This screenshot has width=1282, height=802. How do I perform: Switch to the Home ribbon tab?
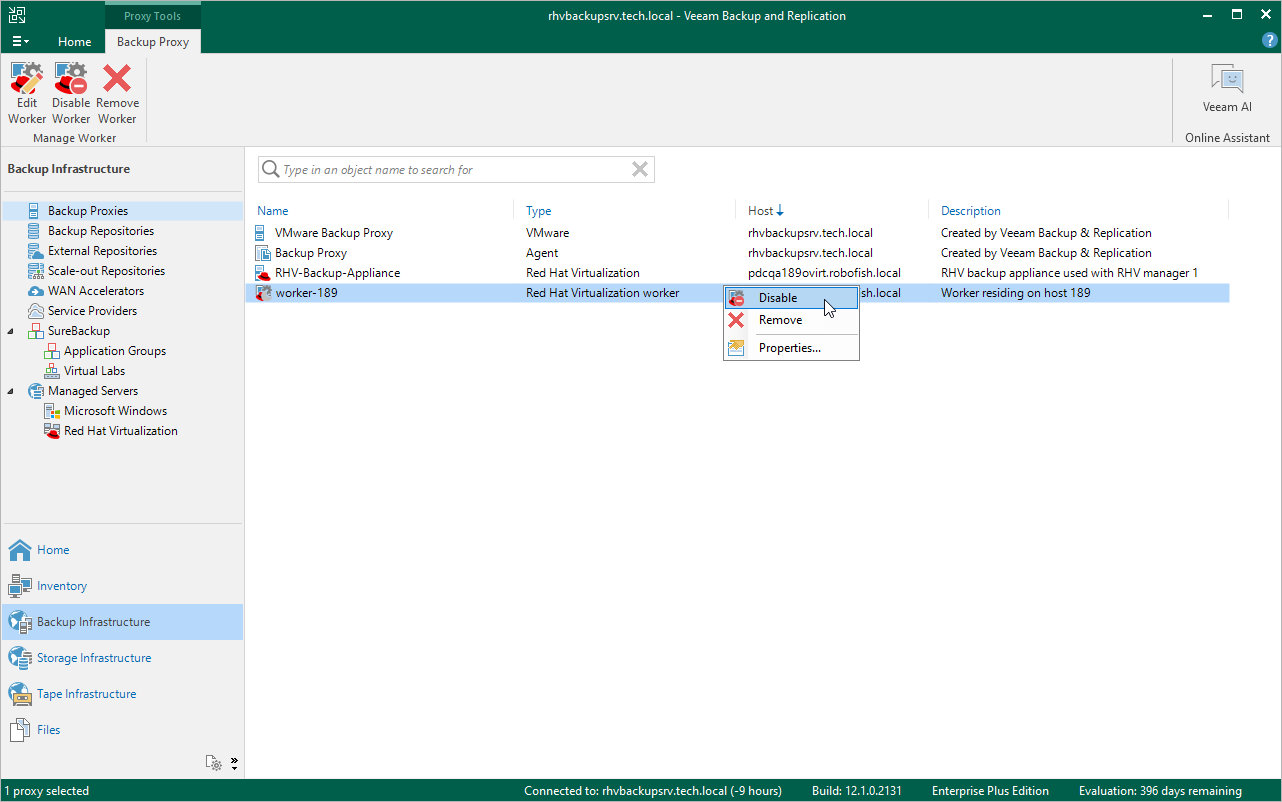[75, 42]
